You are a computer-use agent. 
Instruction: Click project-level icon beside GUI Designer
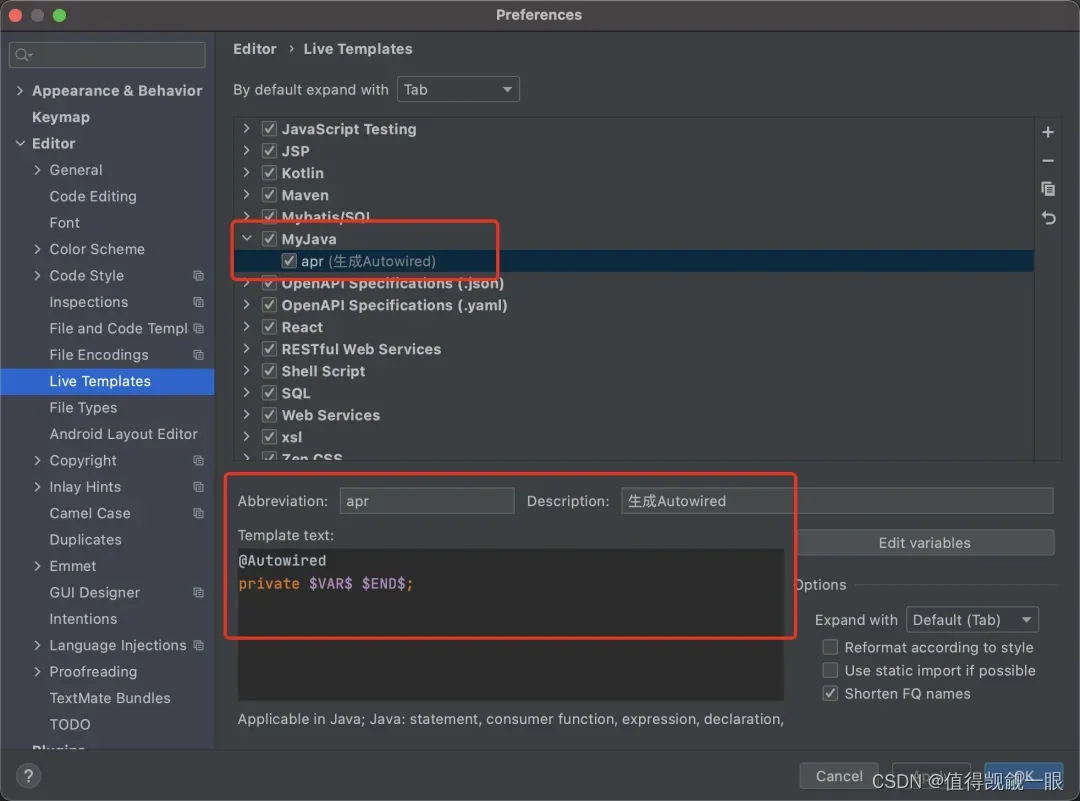198,592
